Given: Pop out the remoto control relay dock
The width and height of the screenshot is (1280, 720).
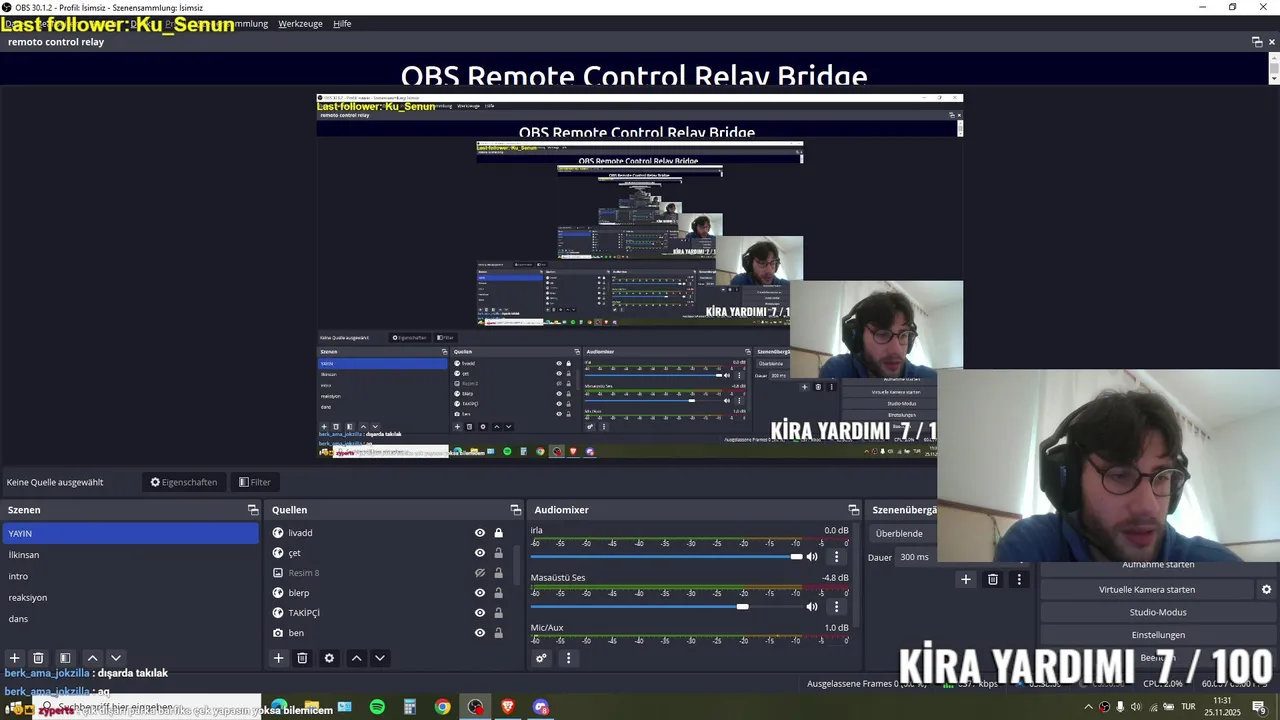Looking at the screenshot, I should point(1257,42).
